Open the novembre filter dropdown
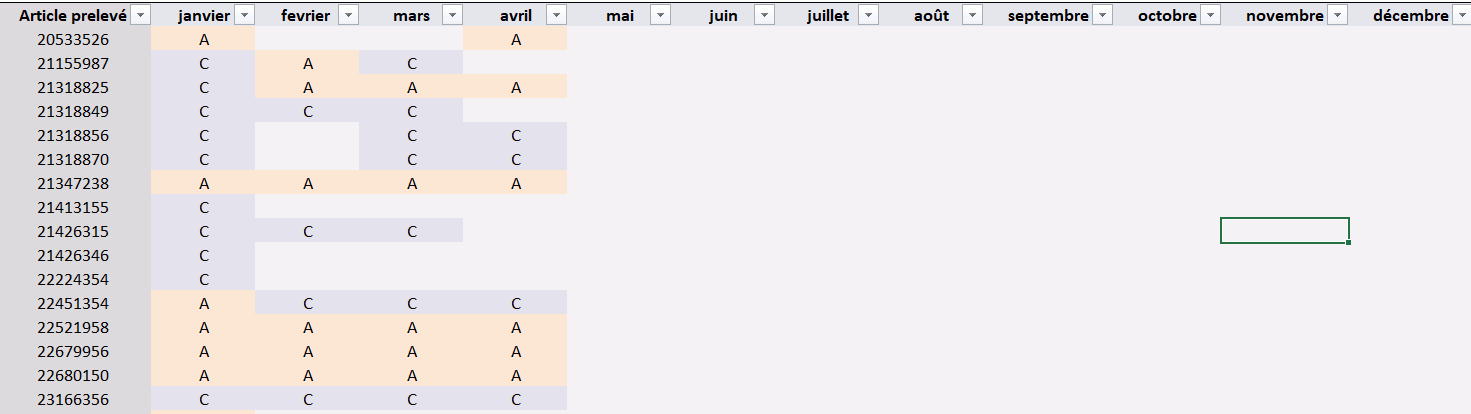This screenshot has height=414, width=1471. (1337, 15)
